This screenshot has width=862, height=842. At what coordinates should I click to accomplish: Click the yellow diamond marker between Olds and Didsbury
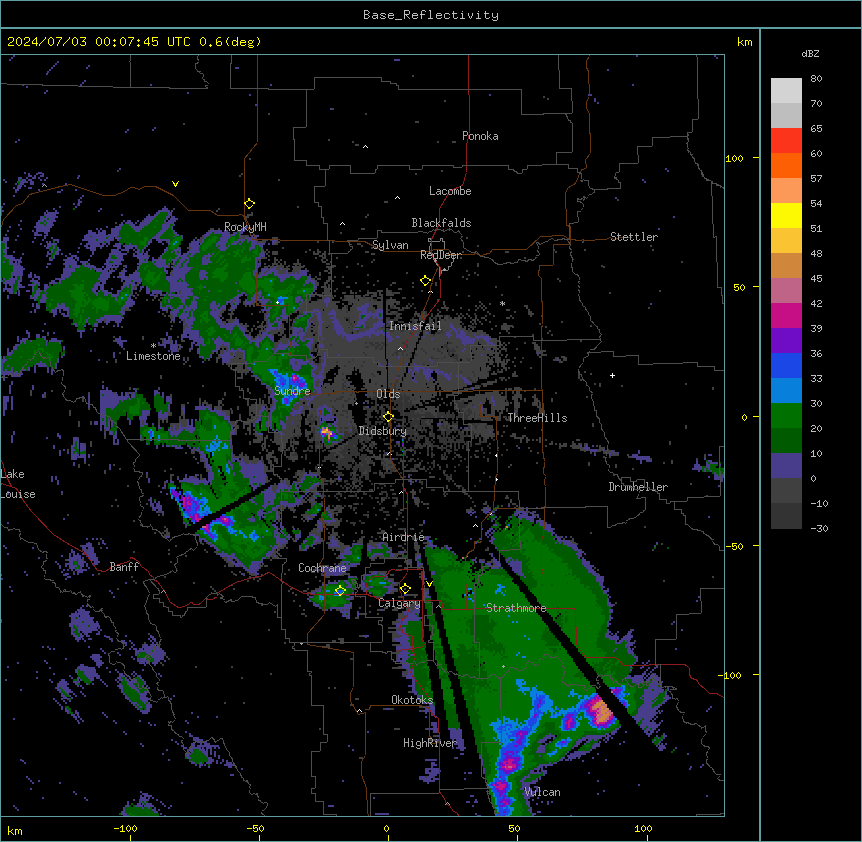tap(388, 417)
